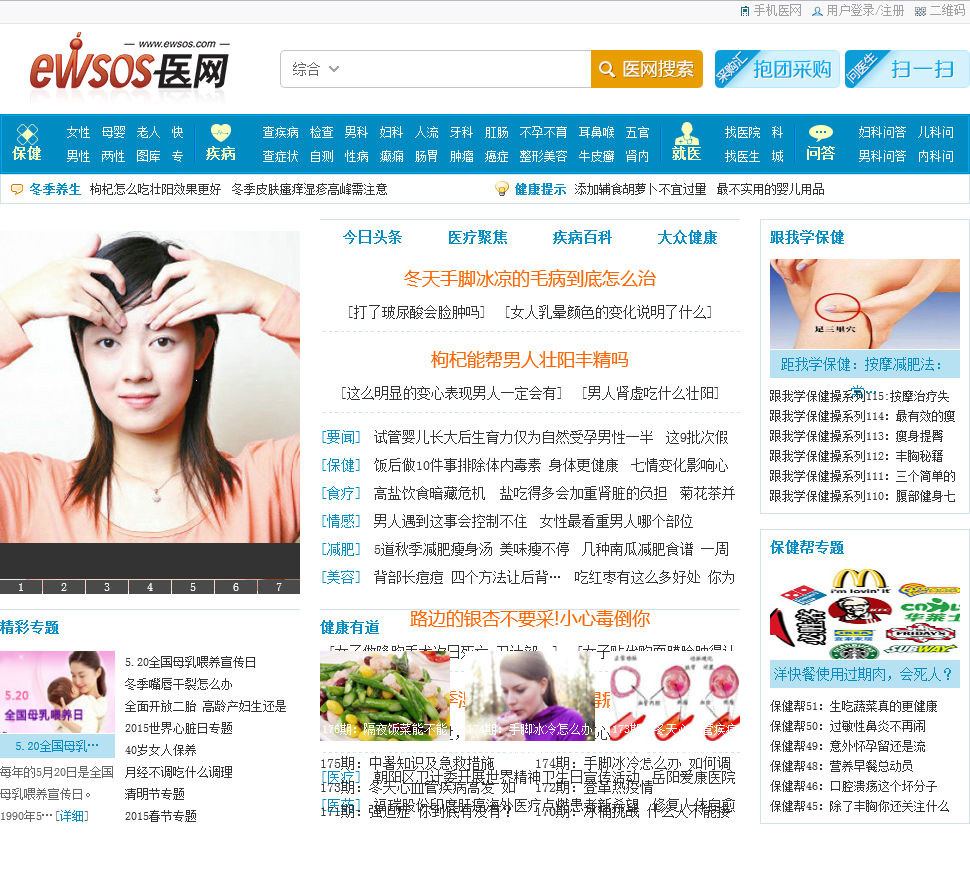Open 整形美容 navigation item
The image size is (970, 882).
tap(543, 156)
